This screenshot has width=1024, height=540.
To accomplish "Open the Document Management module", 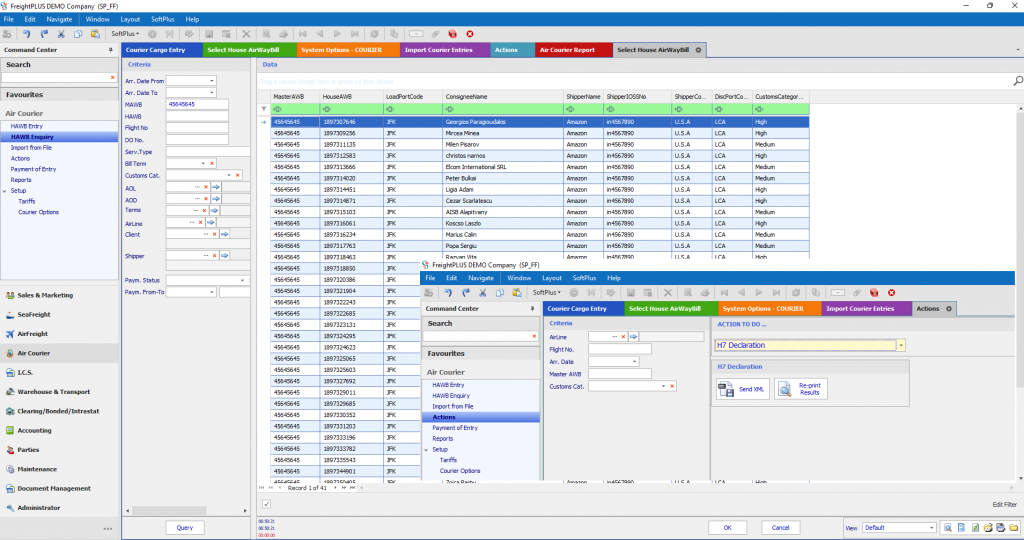I will 54,488.
